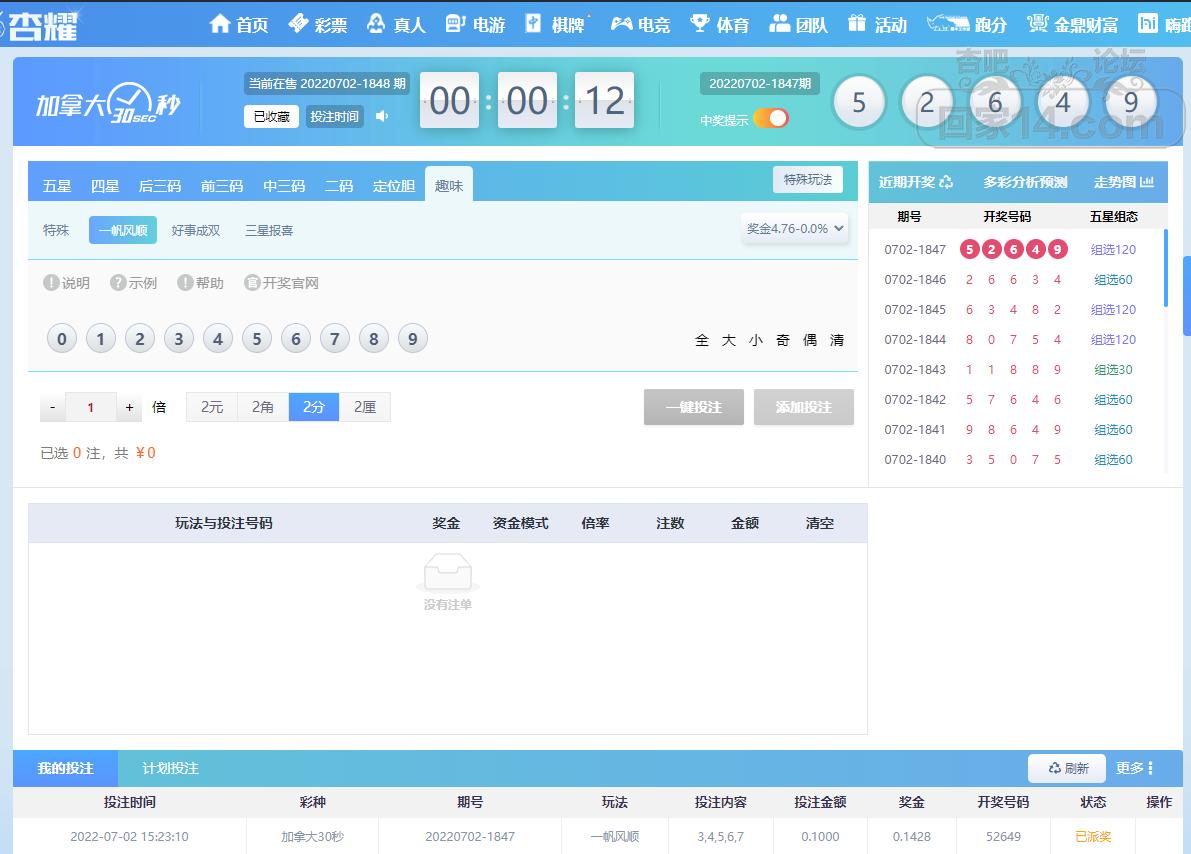Screen dimensions: 1191x854
Task: Switch to the 五星 tab
Action: pos(57,186)
